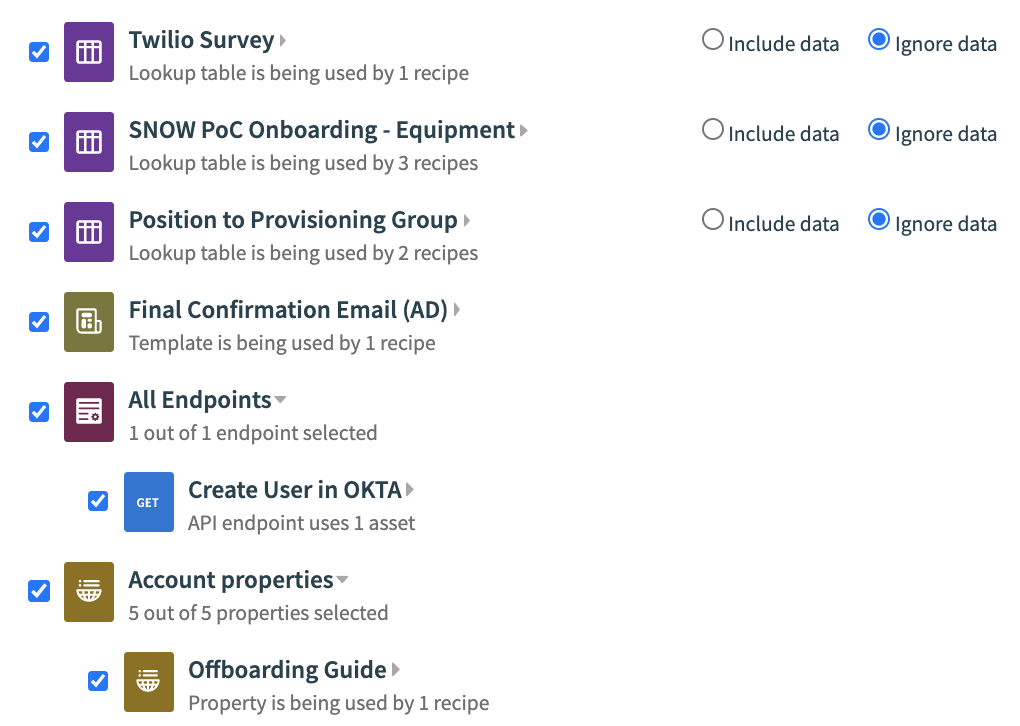Click the GET badge for Create User in OKTA
Screen dimensions: 1020x726
(148, 501)
